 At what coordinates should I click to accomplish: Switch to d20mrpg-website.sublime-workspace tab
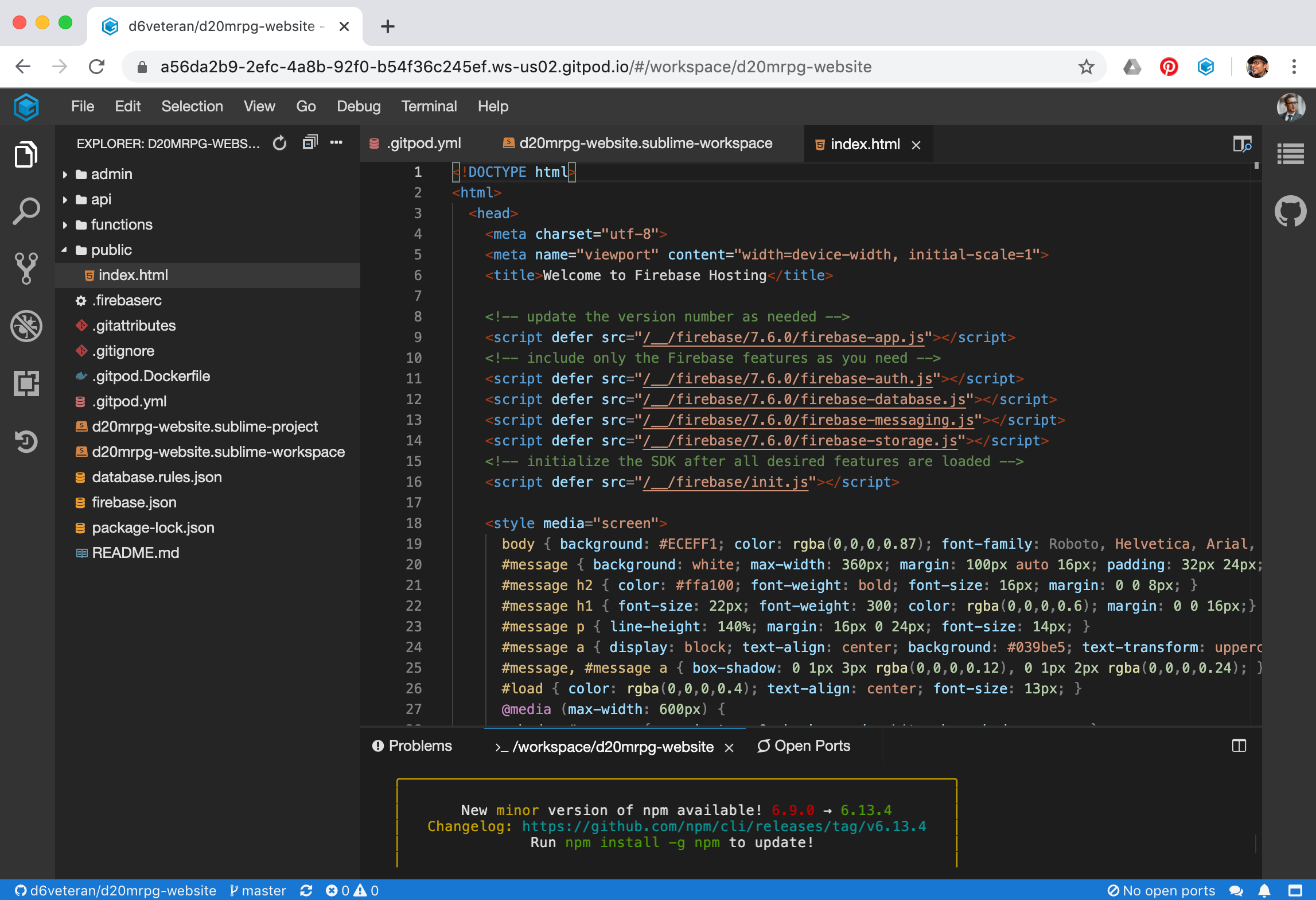coord(638,143)
